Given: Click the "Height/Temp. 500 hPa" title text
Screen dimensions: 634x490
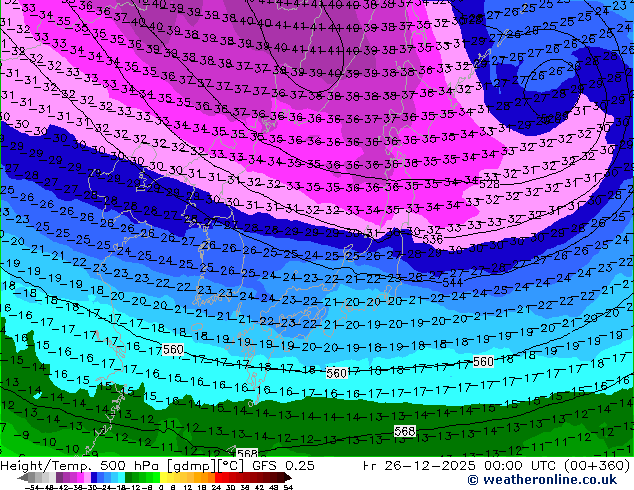Looking at the screenshot, I should (79, 466).
